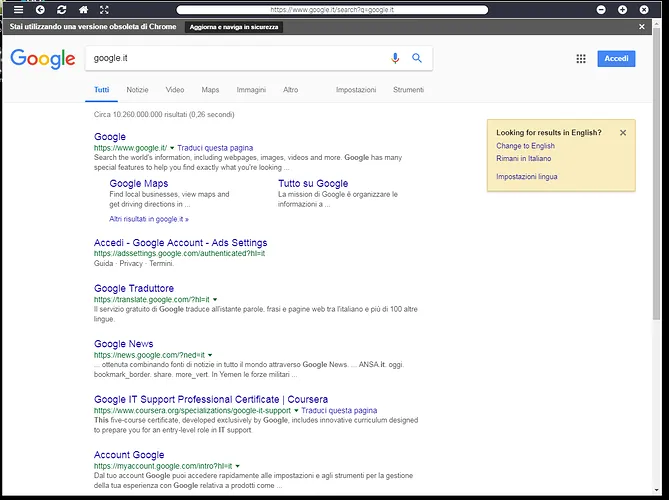Open Strumenti options
669x500 pixels.
pyautogui.click(x=408, y=90)
